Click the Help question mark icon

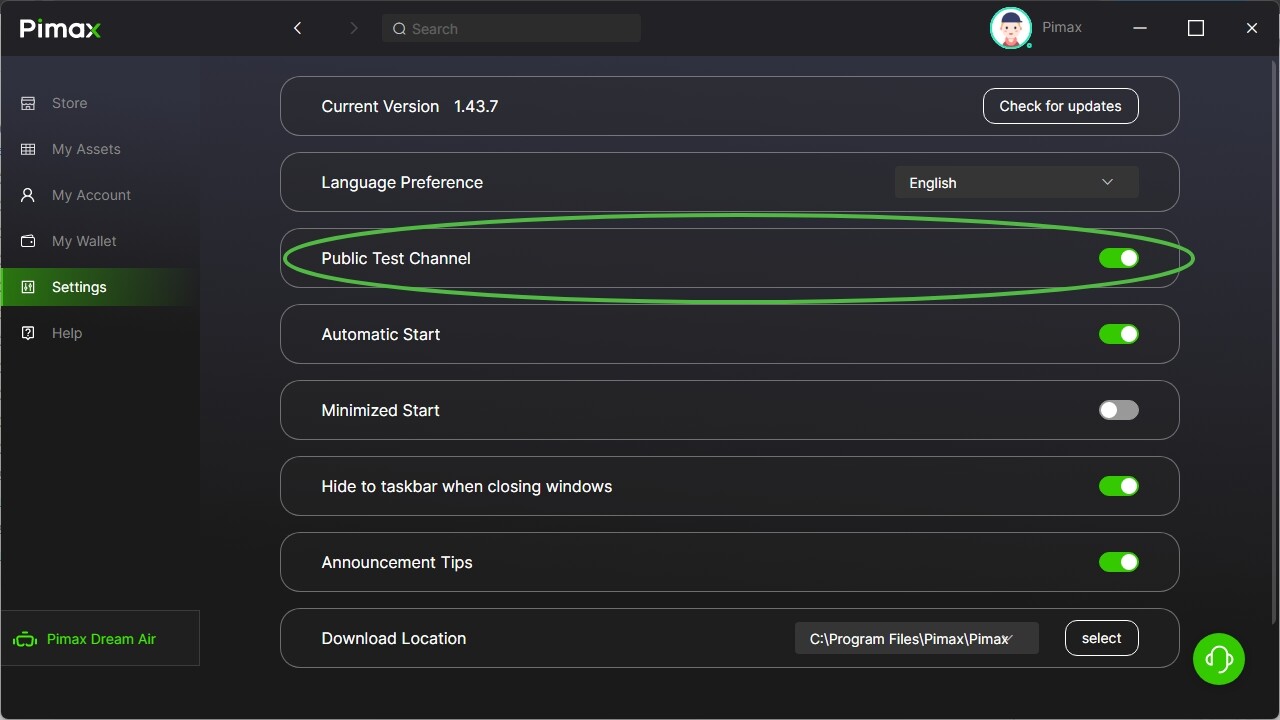coord(28,333)
